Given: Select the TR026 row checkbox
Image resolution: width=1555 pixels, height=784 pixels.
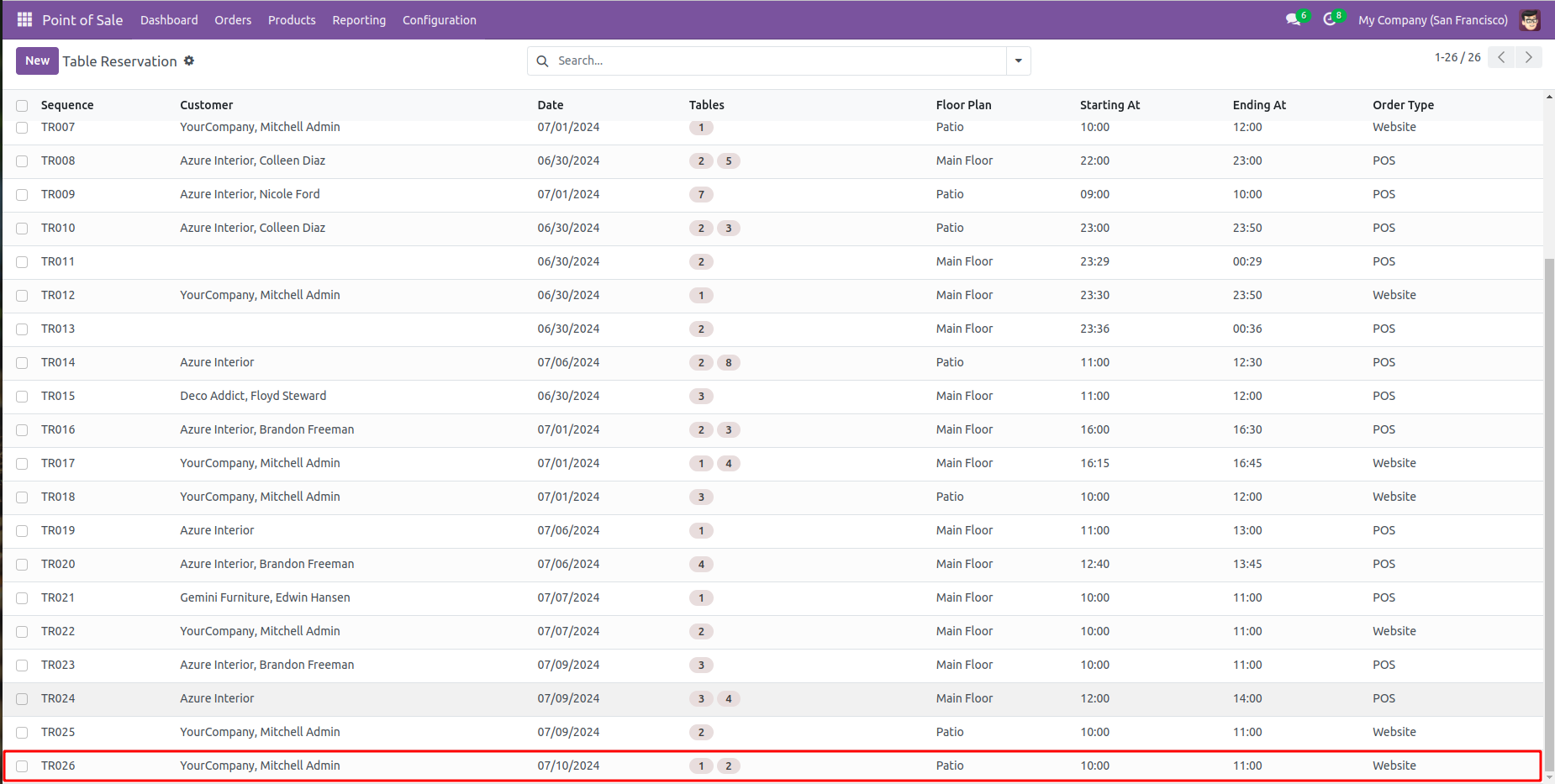Looking at the screenshot, I should [22, 766].
